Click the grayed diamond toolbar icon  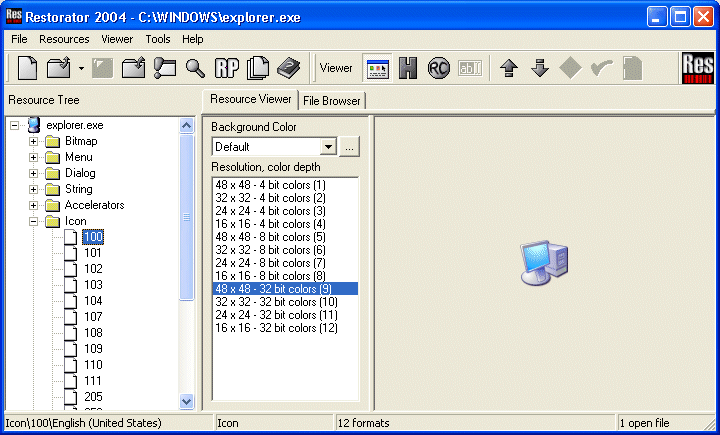point(570,68)
